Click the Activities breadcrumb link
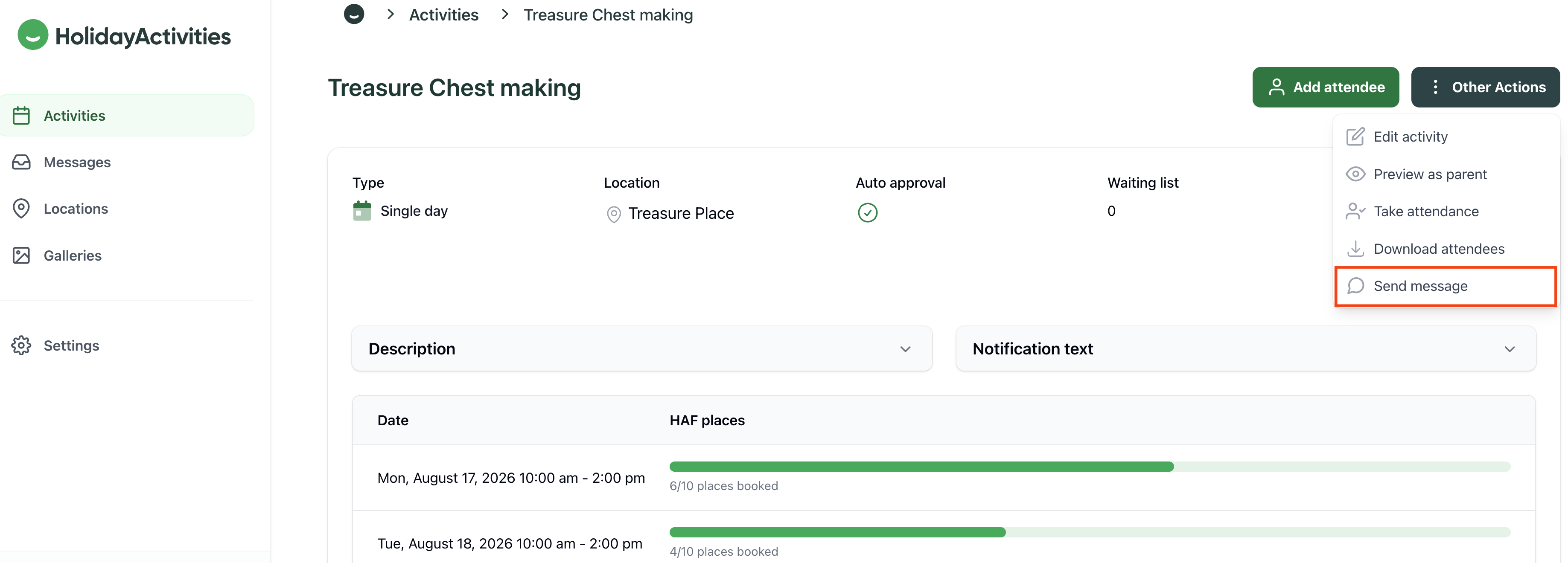The image size is (1568, 563). [x=444, y=15]
